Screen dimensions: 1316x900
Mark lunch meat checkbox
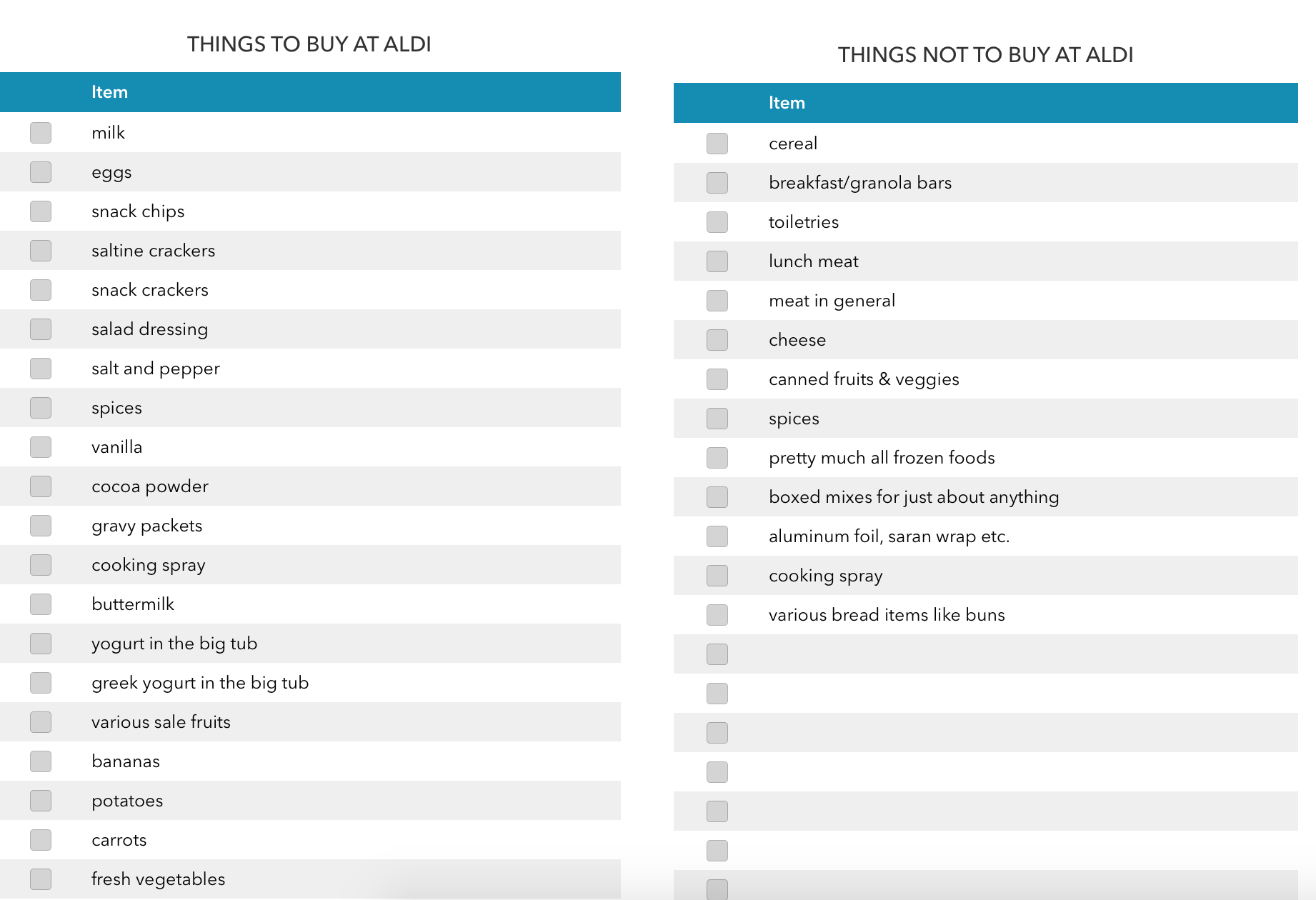click(717, 261)
